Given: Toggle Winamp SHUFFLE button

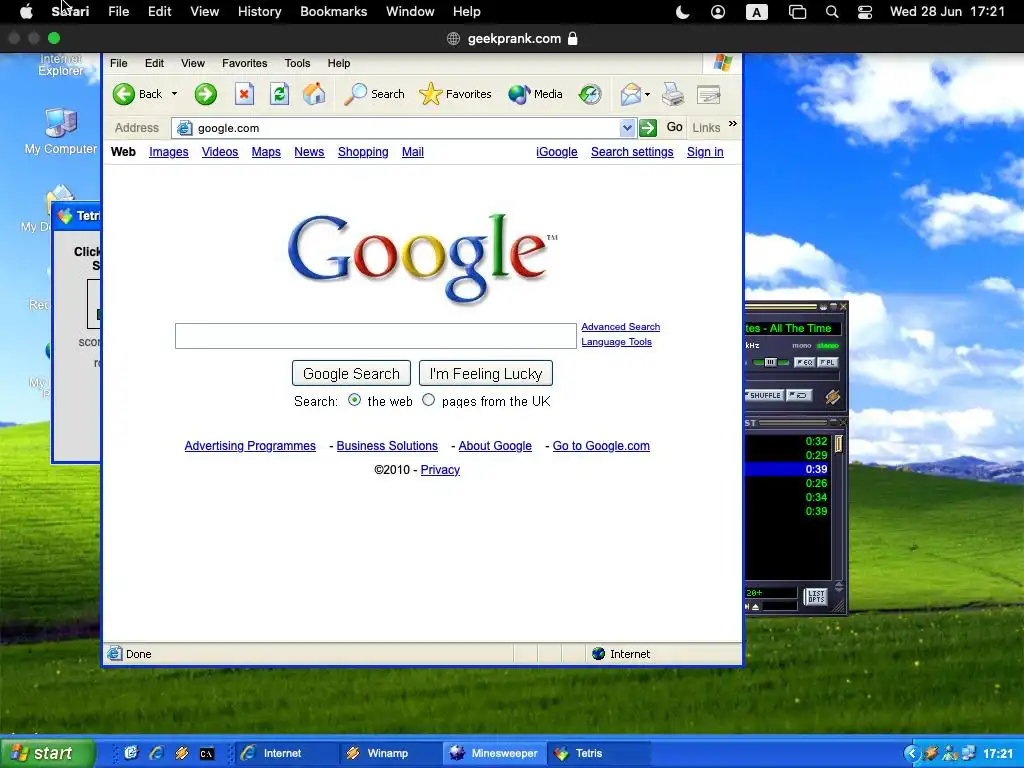Looking at the screenshot, I should point(763,395).
